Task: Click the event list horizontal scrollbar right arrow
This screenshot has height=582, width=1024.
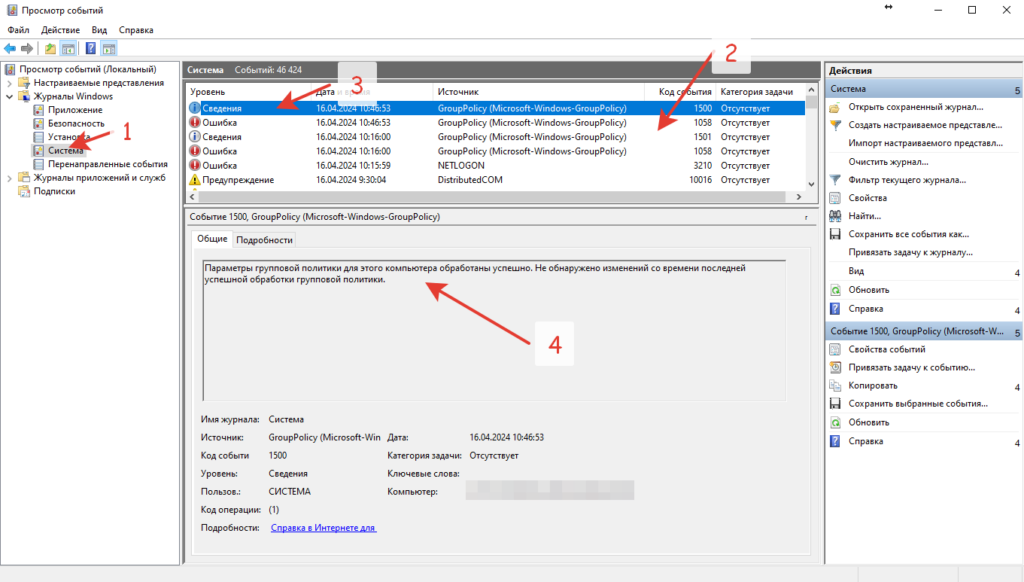Action: [x=799, y=197]
